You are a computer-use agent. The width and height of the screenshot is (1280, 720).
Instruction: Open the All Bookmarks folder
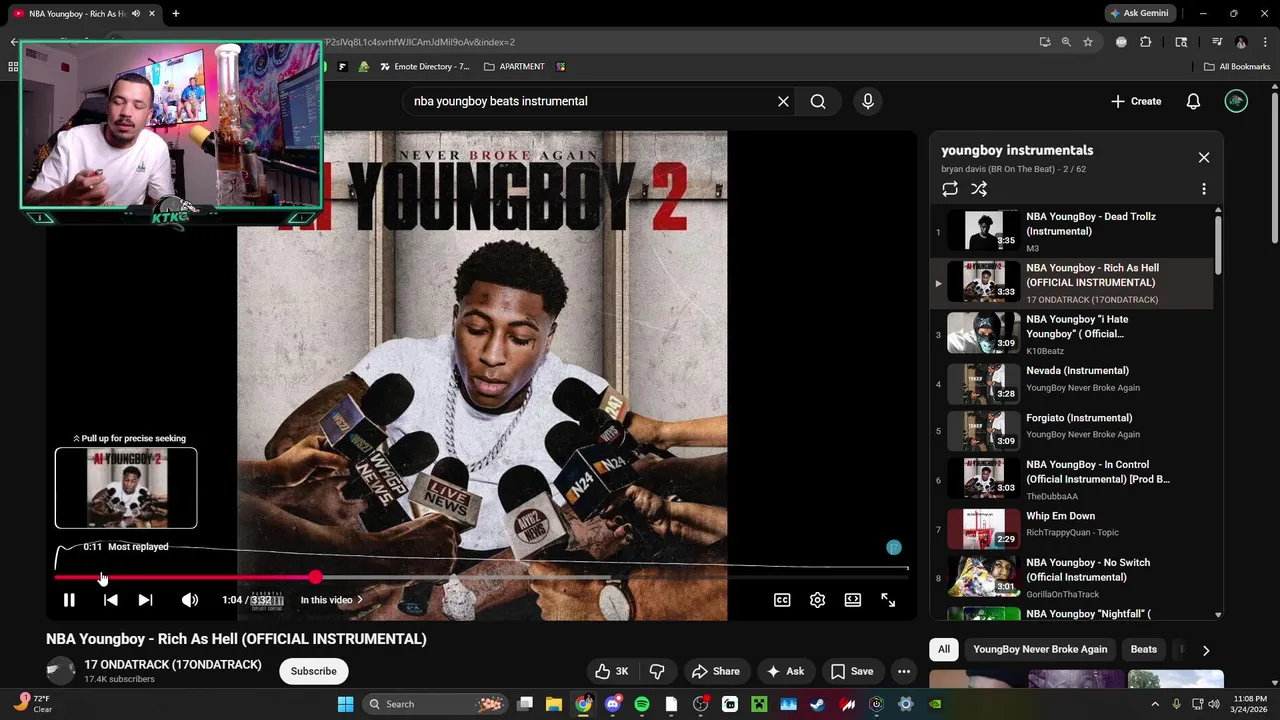(x=1237, y=67)
